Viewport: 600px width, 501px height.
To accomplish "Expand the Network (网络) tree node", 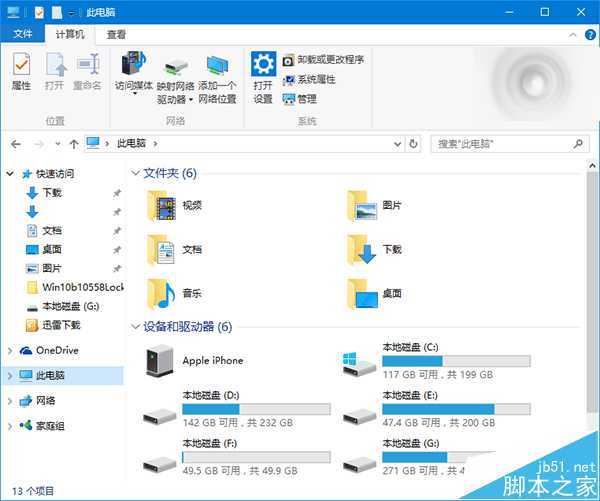I will [10, 401].
